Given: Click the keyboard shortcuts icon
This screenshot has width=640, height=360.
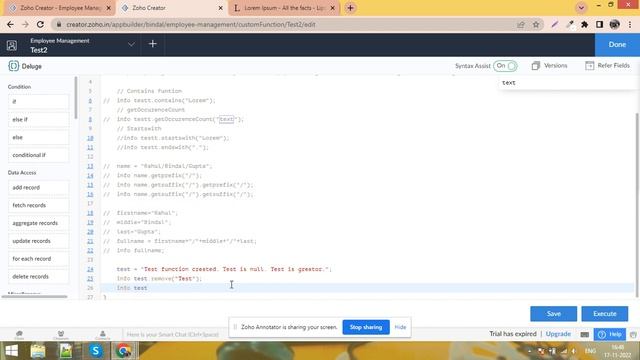Looking at the screenshot, I should [x=584, y=334].
